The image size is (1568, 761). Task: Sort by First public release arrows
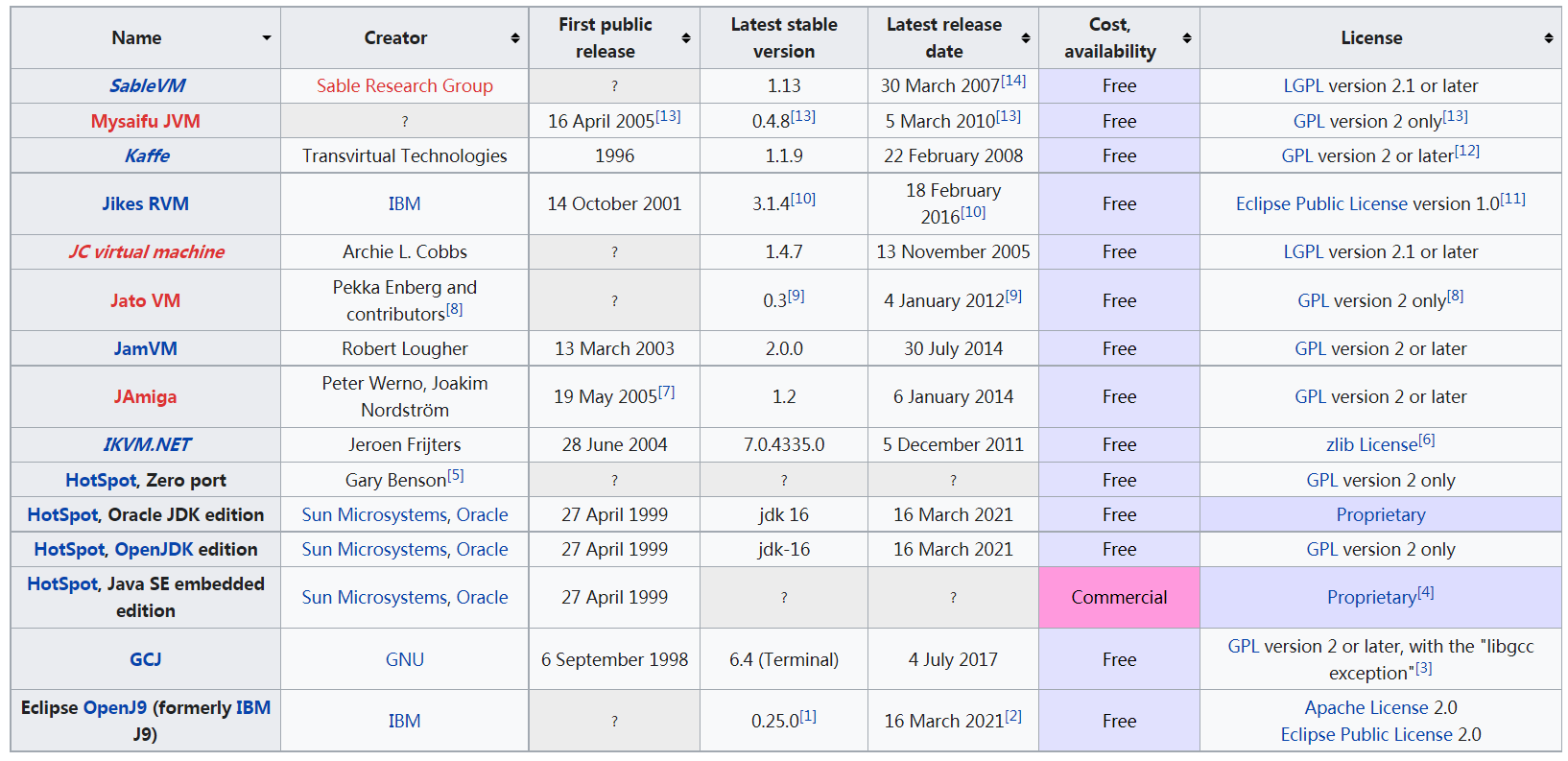tap(686, 38)
